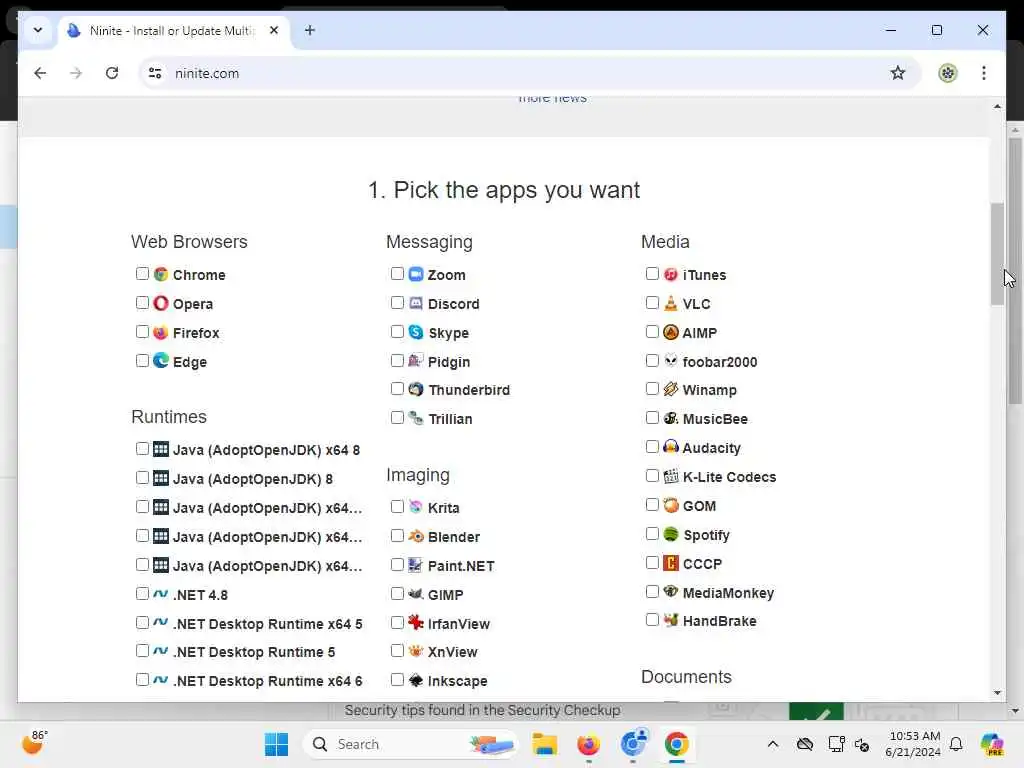Click the VLC traffic cone icon
1024x768 pixels.
671,303
